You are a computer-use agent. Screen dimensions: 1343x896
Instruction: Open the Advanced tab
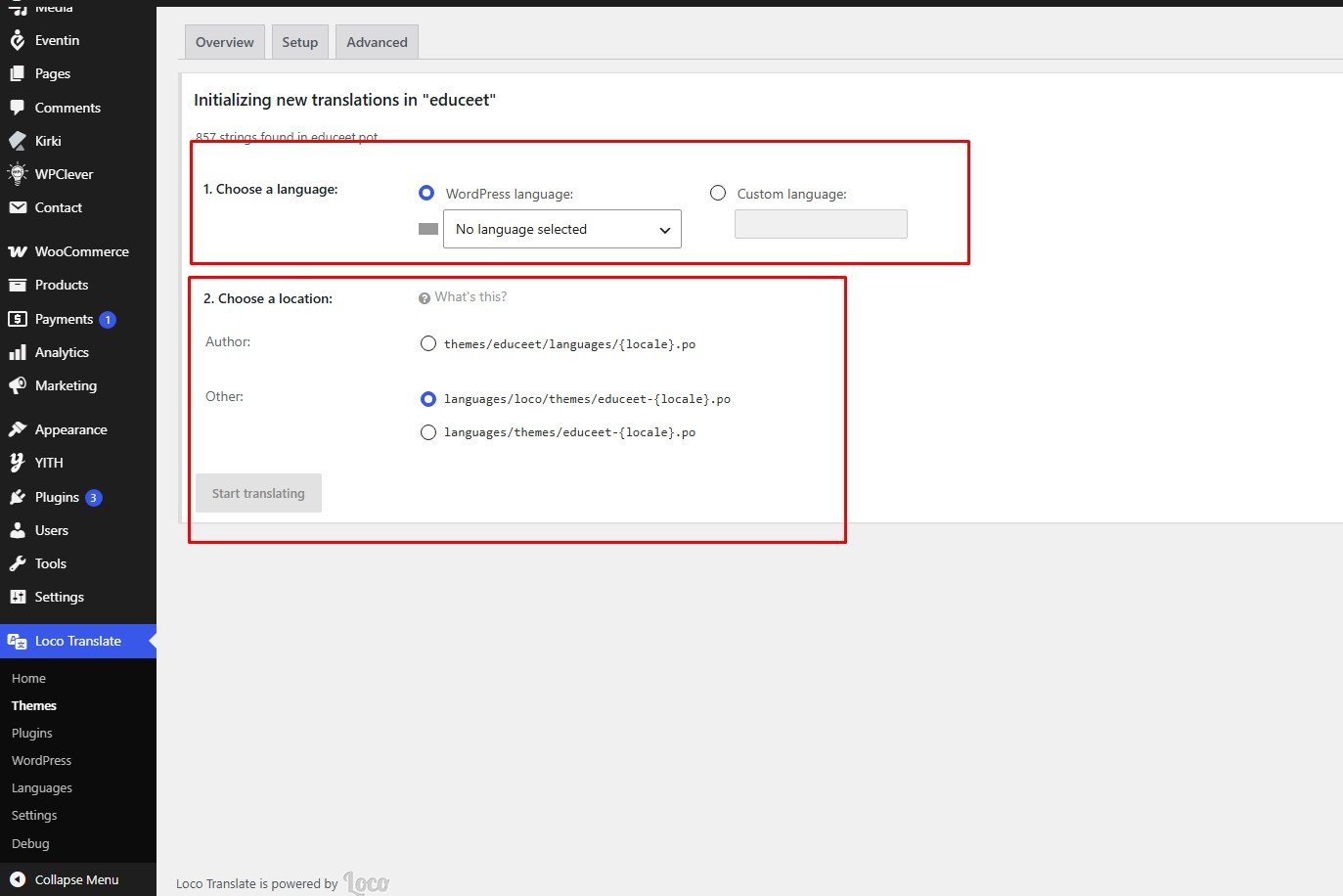(377, 42)
